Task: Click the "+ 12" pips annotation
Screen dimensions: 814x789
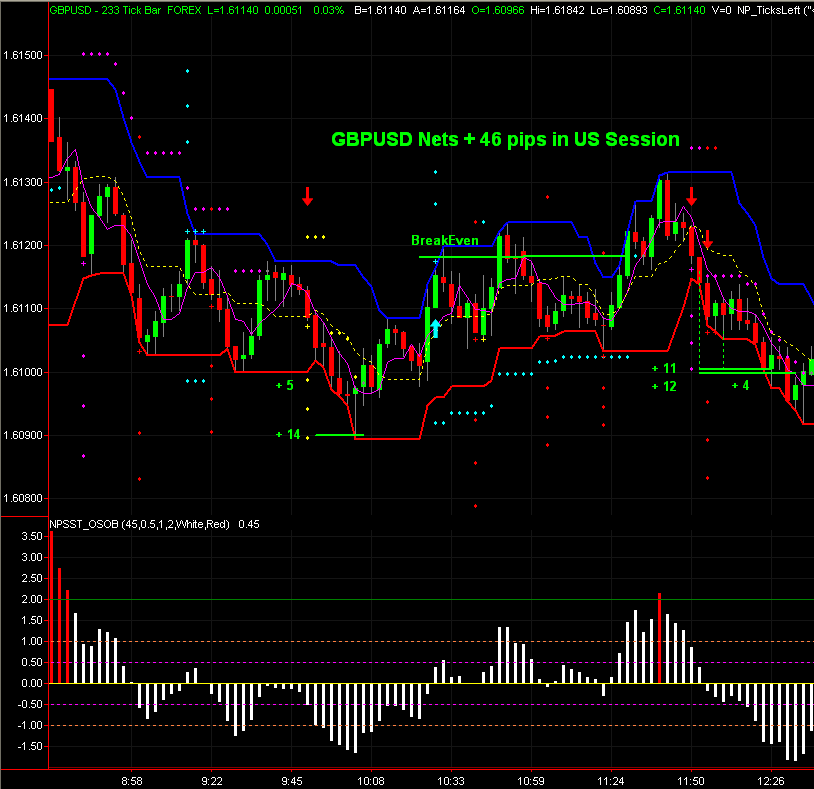Action: point(664,386)
